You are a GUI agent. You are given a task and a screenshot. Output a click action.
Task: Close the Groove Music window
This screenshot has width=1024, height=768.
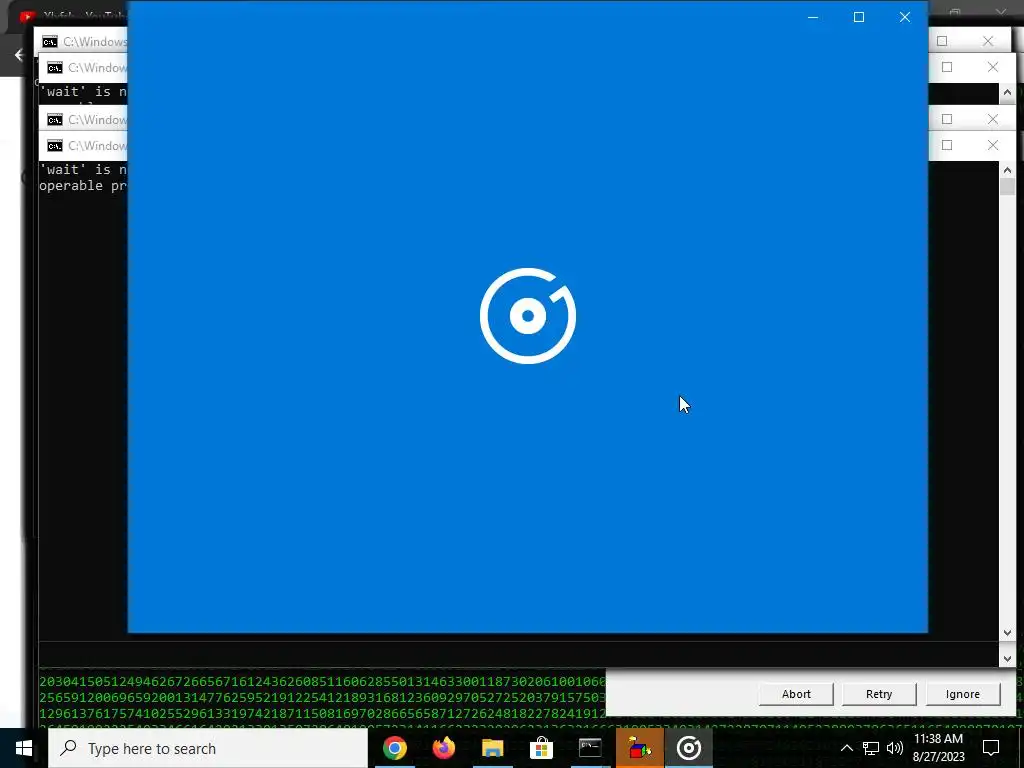(x=904, y=17)
